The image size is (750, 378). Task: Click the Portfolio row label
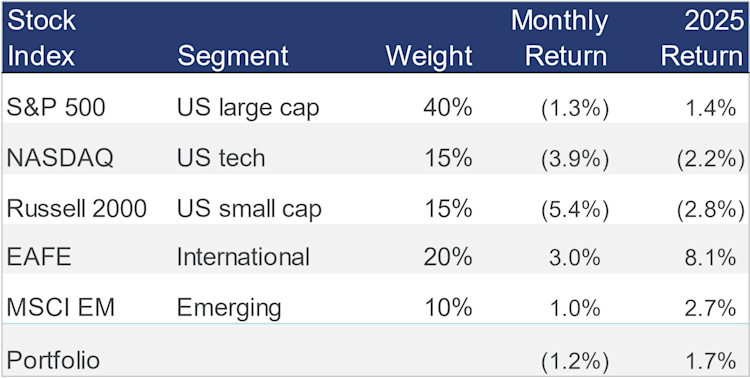click(x=53, y=360)
